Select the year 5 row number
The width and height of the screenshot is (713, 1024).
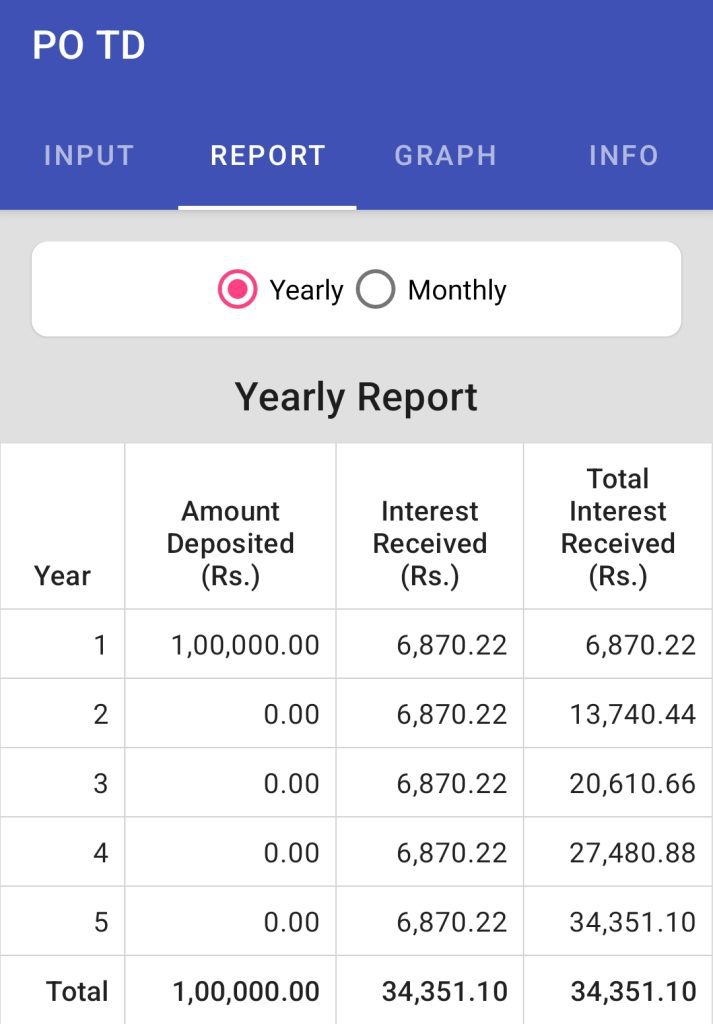pos(100,921)
